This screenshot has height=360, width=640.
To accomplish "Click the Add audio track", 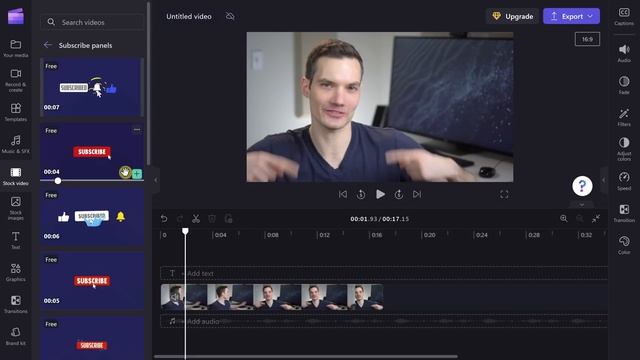I will [x=384, y=321].
